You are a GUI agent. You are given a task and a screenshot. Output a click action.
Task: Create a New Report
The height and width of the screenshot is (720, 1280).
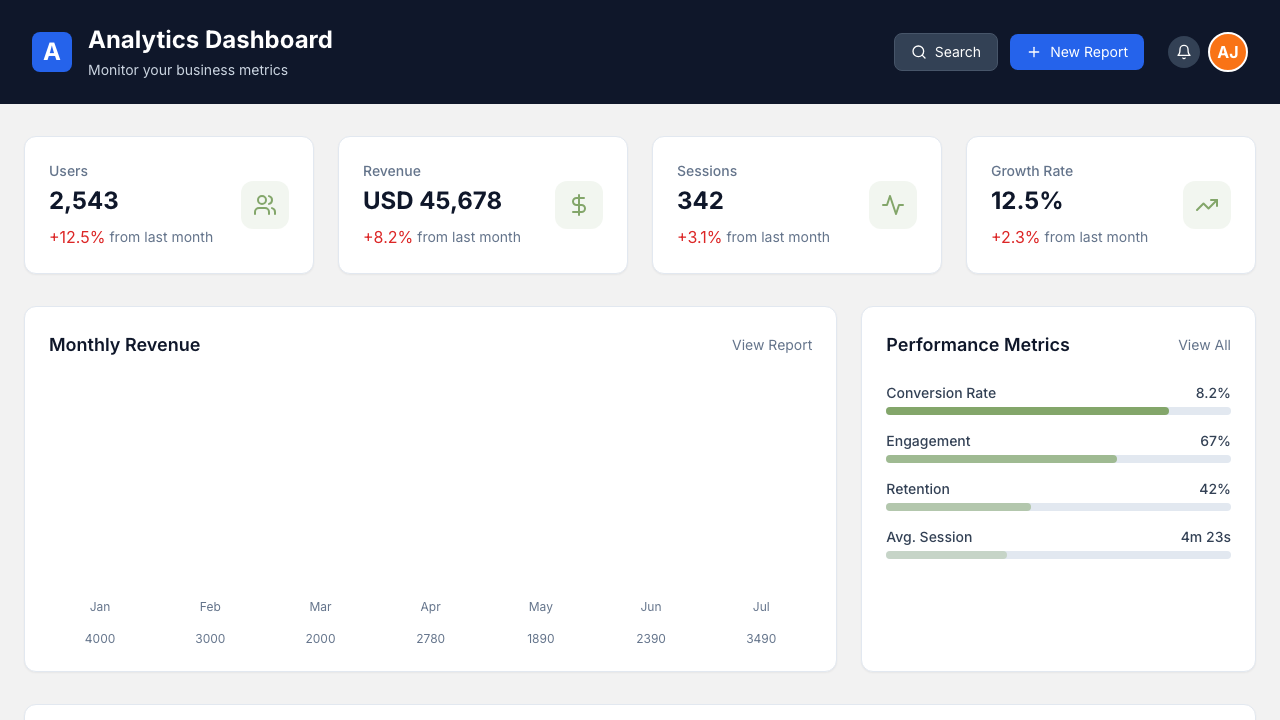[1077, 52]
